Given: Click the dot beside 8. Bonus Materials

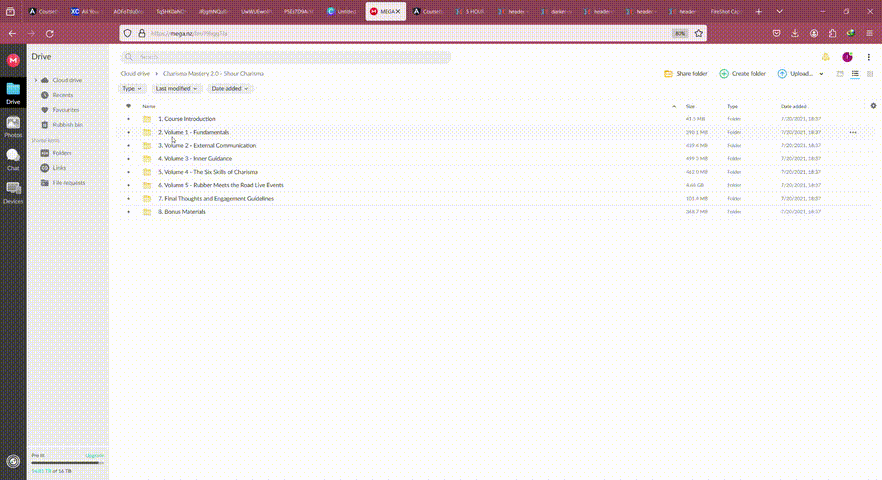Looking at the screenshot, I should coord(128,212).
